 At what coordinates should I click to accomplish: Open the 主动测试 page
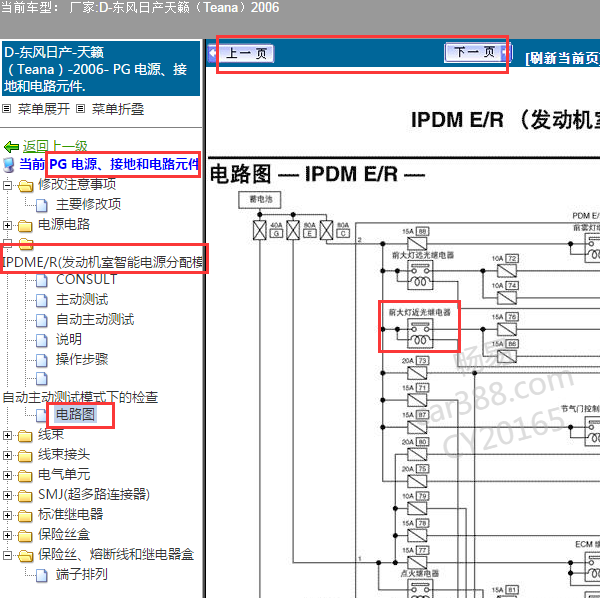coord(82,299)
